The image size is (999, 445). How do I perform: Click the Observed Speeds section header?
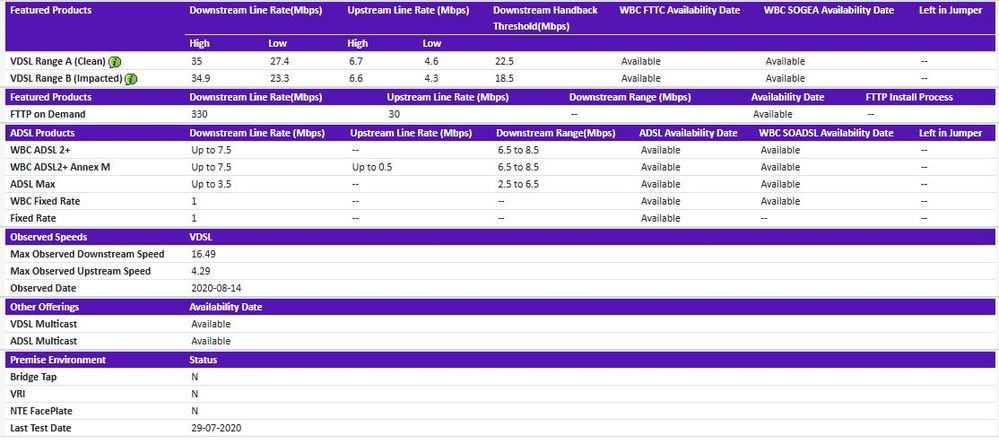point(48,237)
